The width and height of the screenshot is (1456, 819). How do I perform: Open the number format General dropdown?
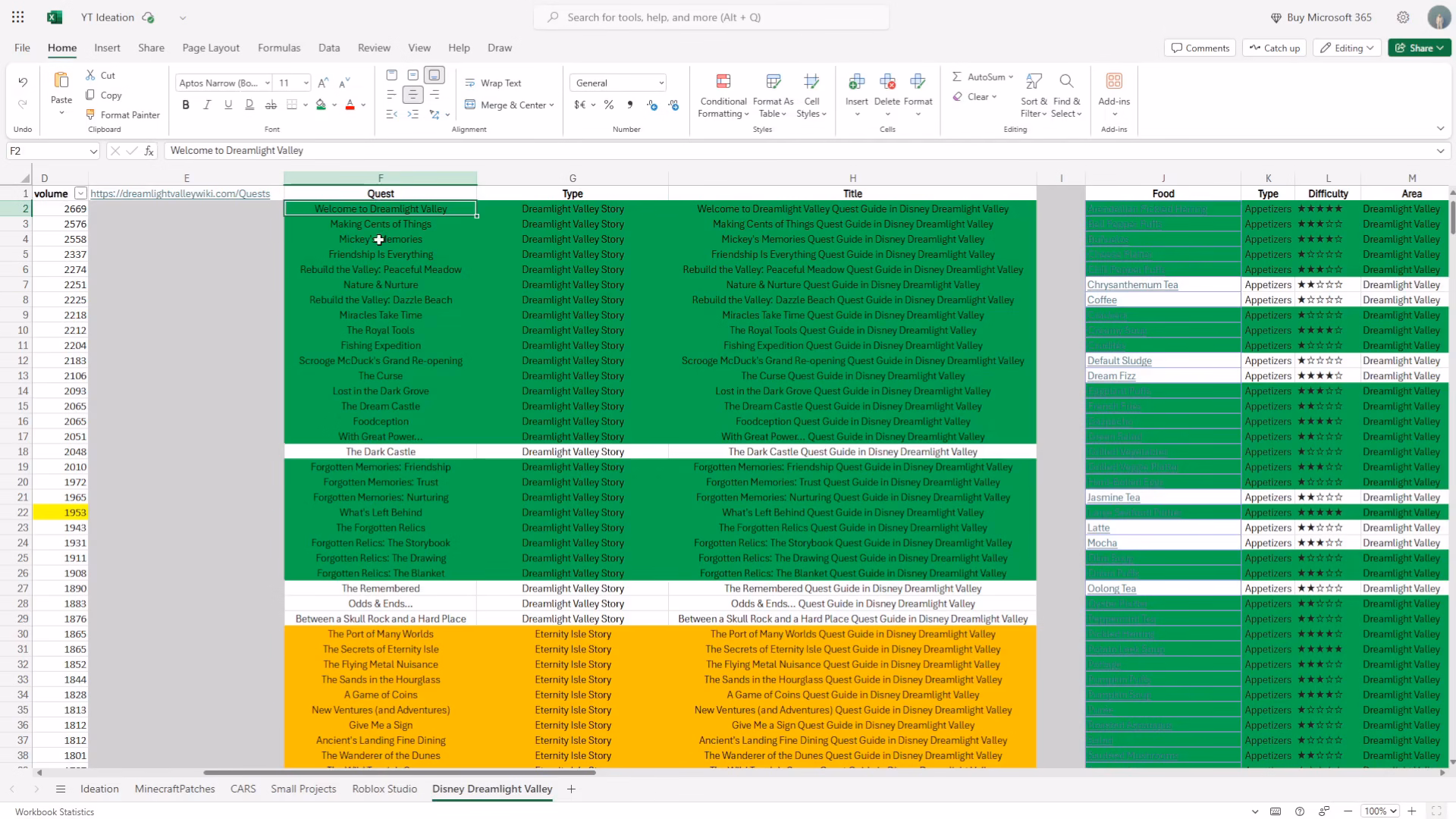pos(618,83)
